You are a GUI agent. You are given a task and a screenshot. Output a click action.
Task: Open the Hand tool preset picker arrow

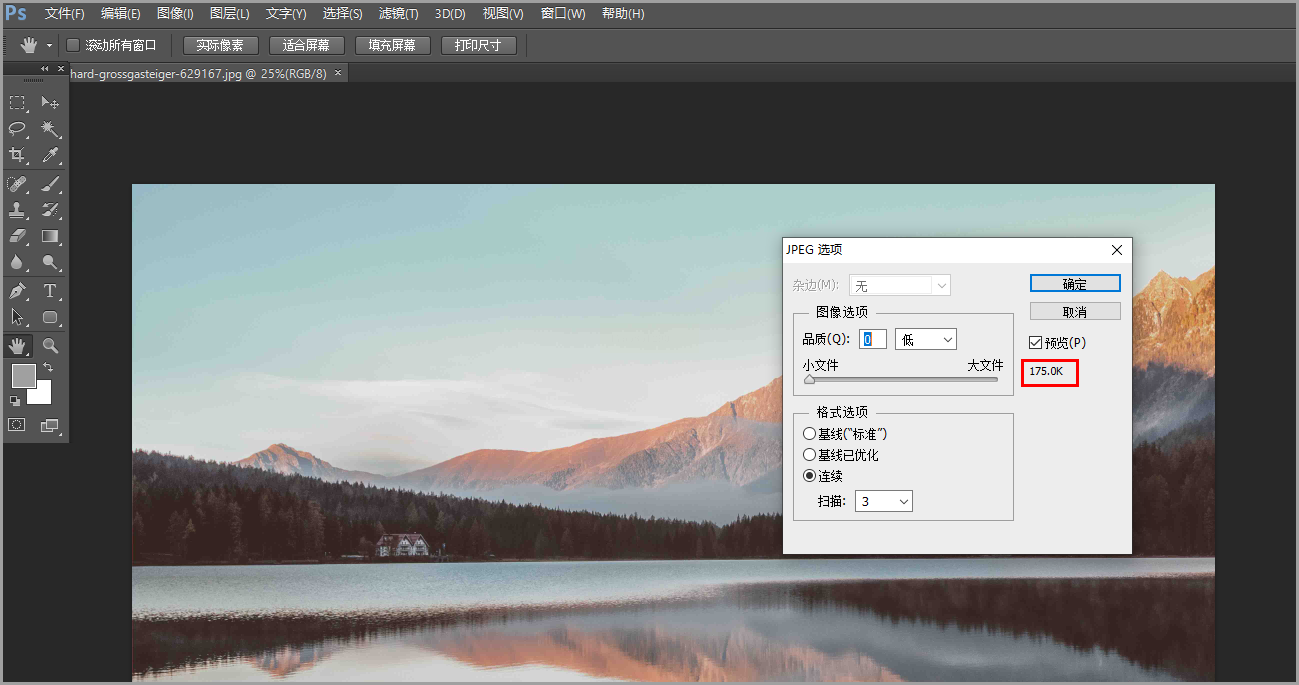(49, 46)
